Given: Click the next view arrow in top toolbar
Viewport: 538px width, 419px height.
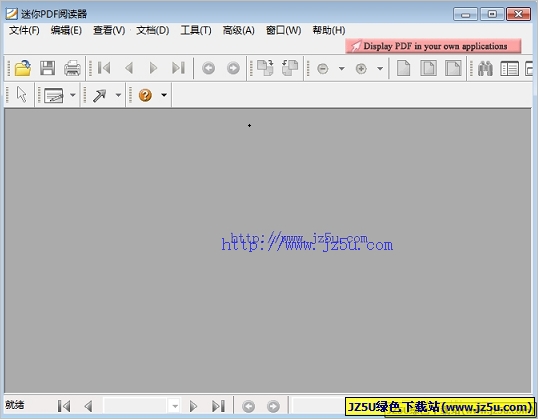Looking at the screenshot, I should coord(233,68).
